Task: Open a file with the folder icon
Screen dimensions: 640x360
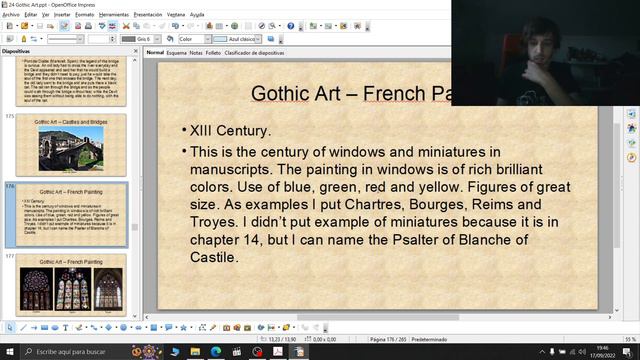Action: tap(24, 26)
